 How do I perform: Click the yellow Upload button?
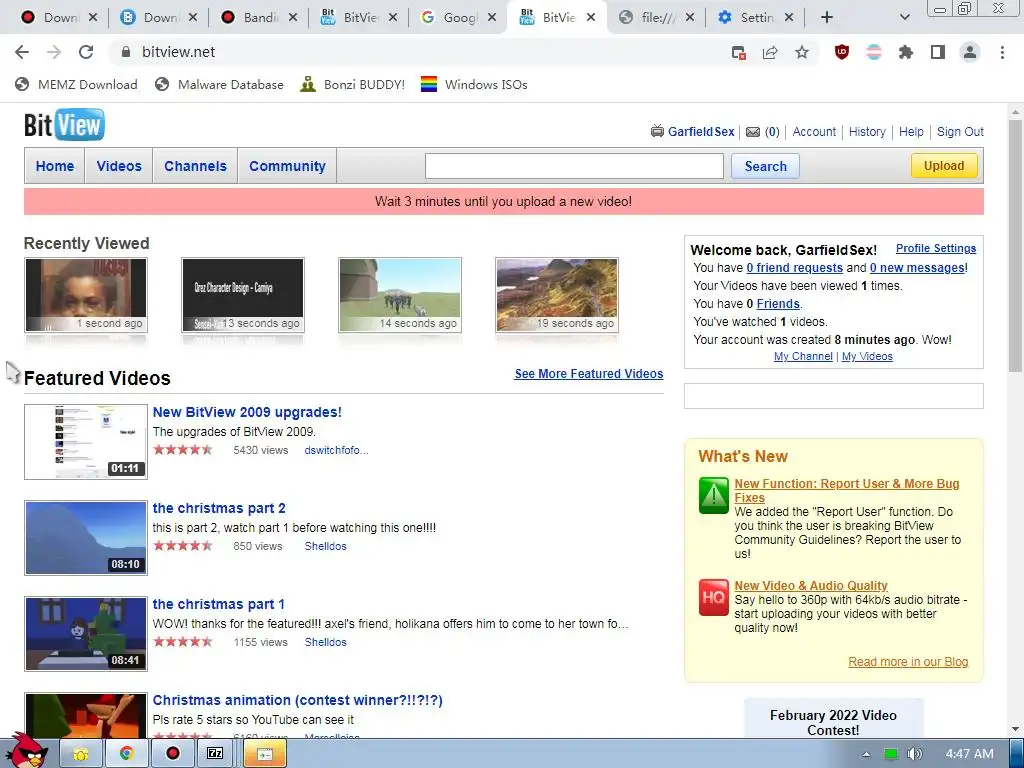[x=944, y=165]
